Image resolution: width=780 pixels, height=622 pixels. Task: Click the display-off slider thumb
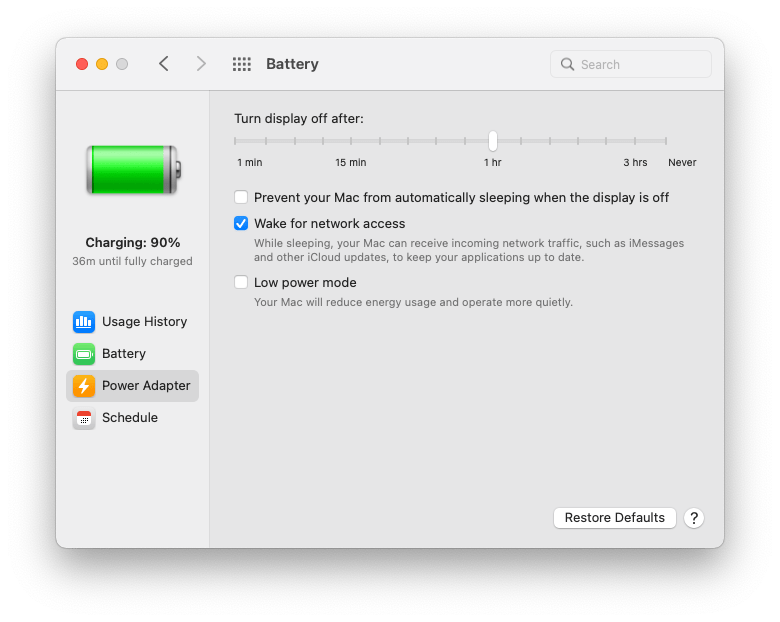pyautogui.click(x=492, y=141)
